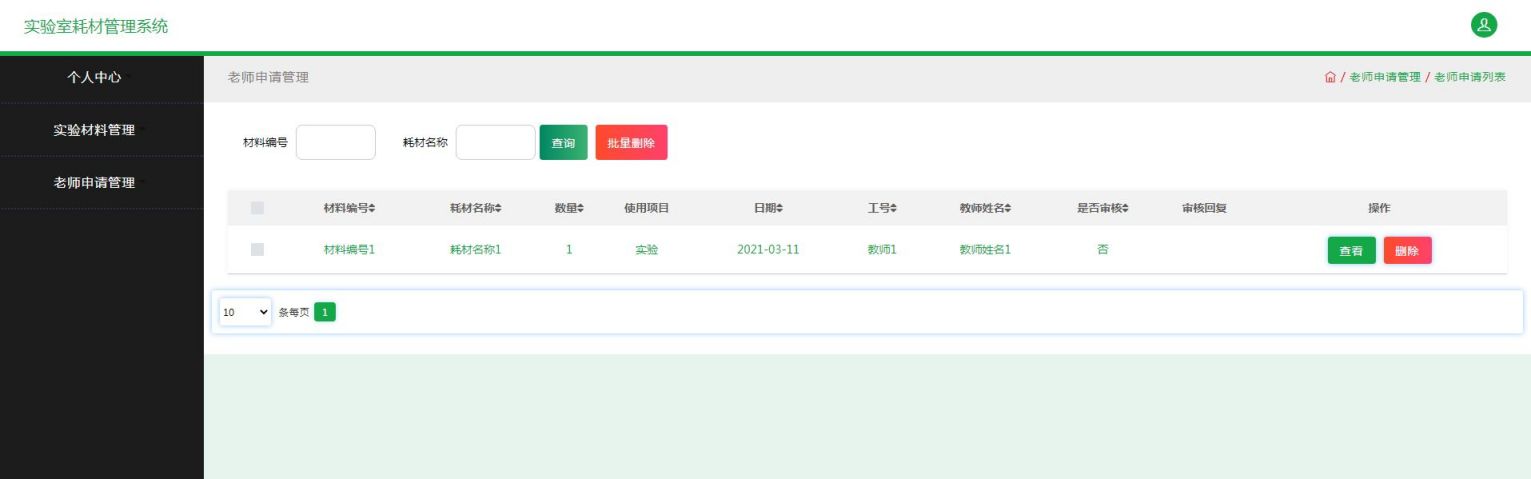Tick the select-all checkbox in table header

coord(258,208)
